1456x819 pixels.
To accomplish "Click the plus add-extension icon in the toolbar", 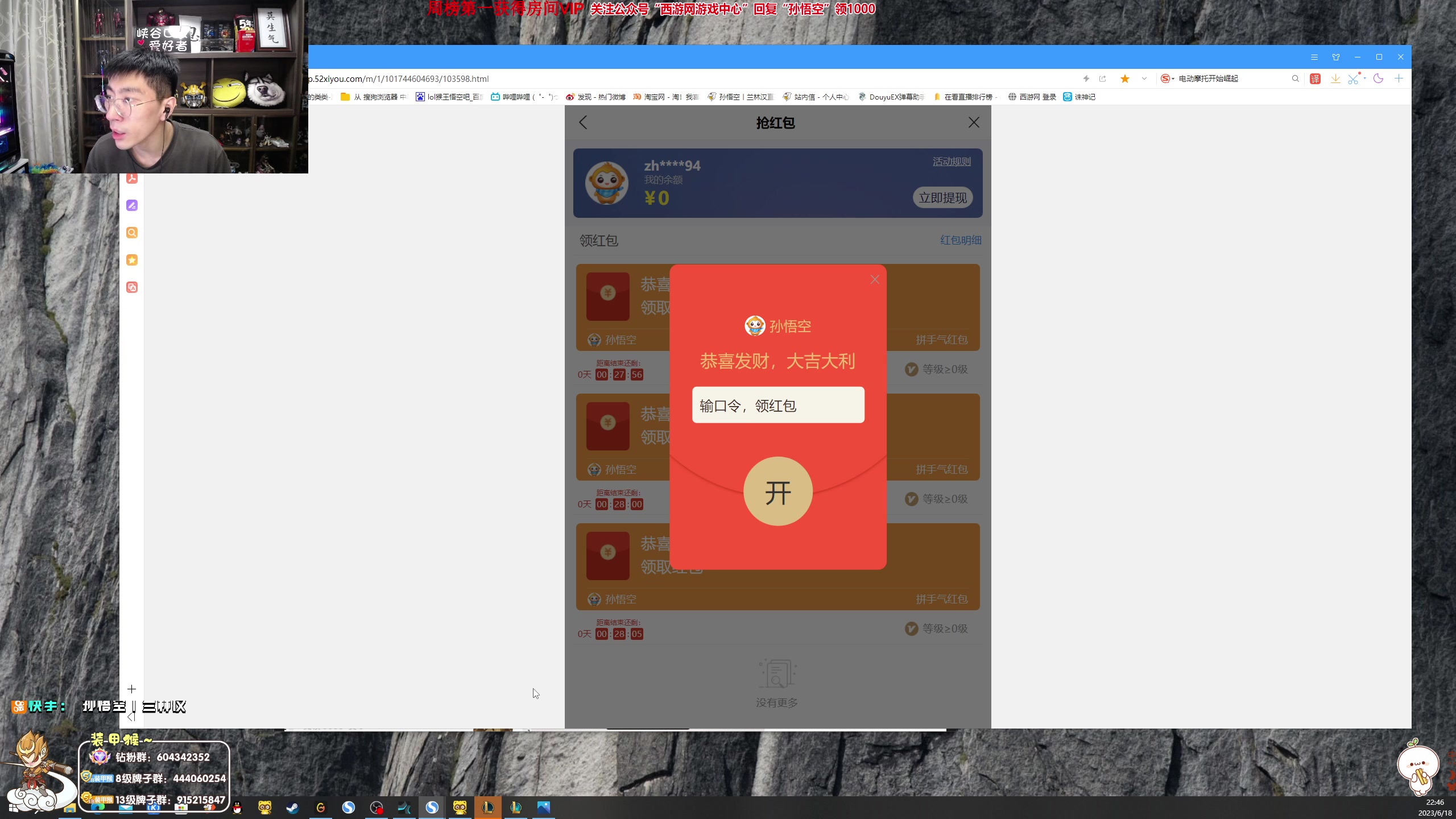I will coord(1399,79).
